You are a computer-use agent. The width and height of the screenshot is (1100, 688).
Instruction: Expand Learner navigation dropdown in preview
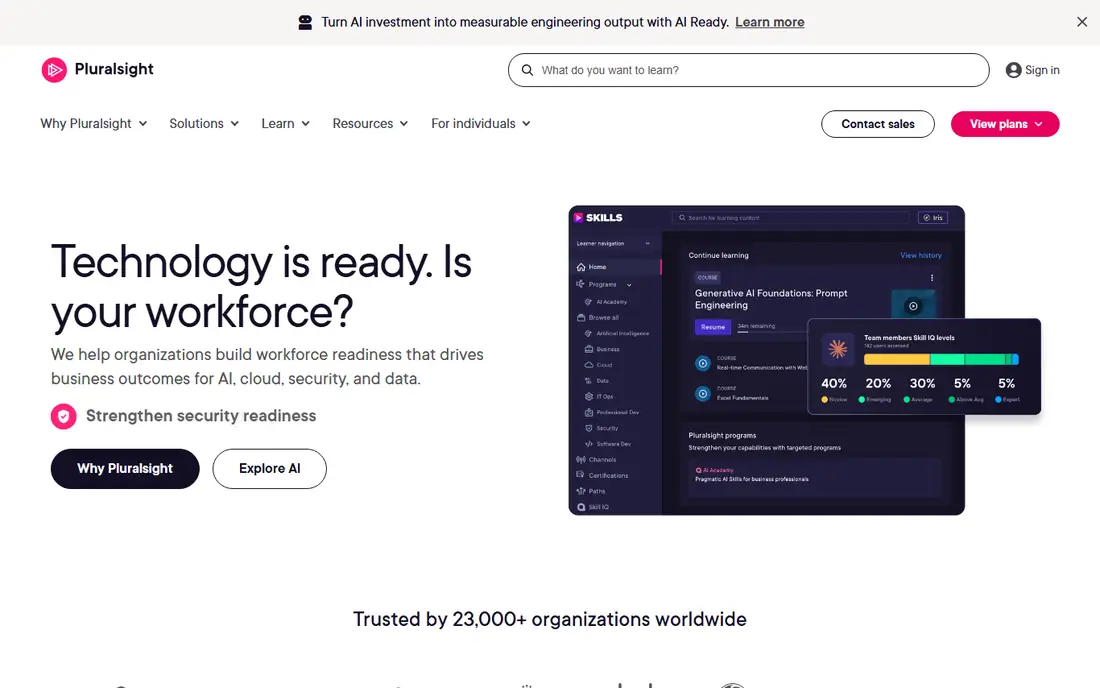613,243
